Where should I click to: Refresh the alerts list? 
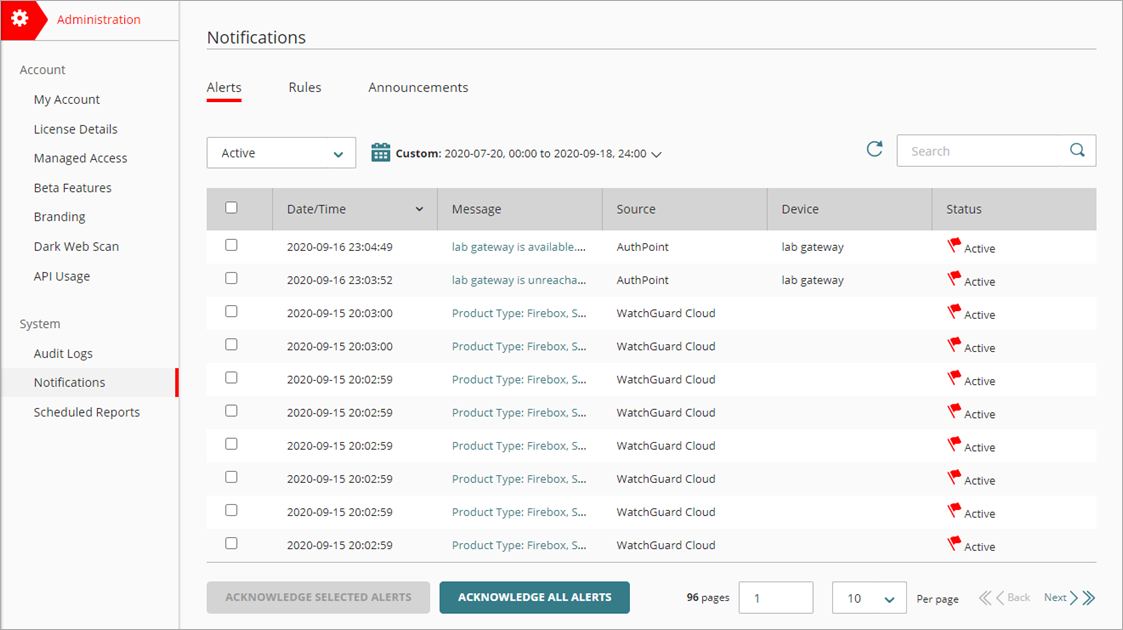[x=874, y=148]
